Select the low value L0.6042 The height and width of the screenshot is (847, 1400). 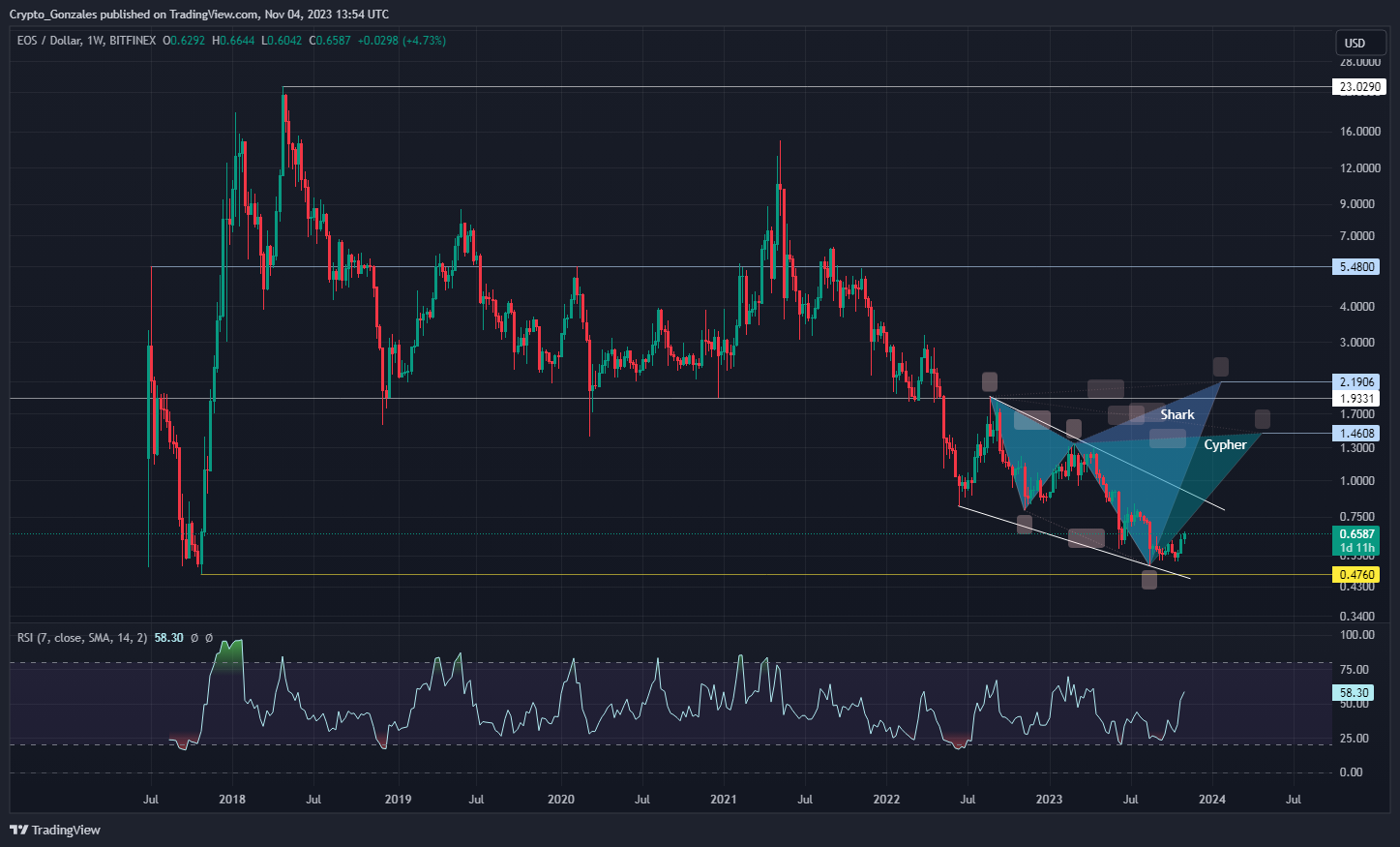point(282,41)
